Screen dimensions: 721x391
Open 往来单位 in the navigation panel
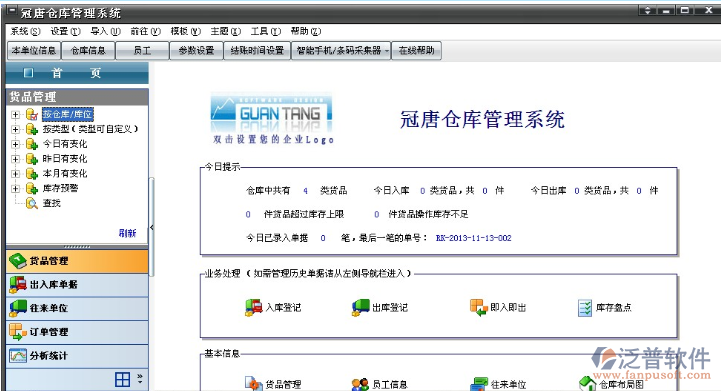pos(77,308)
